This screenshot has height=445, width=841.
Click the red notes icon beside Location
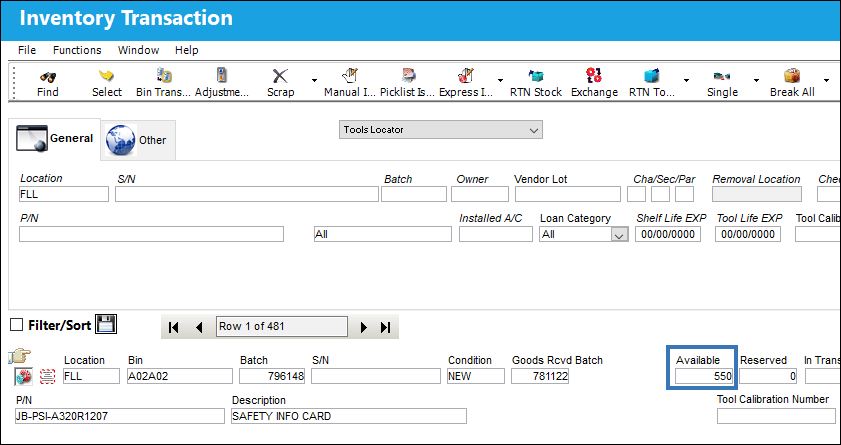(x=47, y=376)
